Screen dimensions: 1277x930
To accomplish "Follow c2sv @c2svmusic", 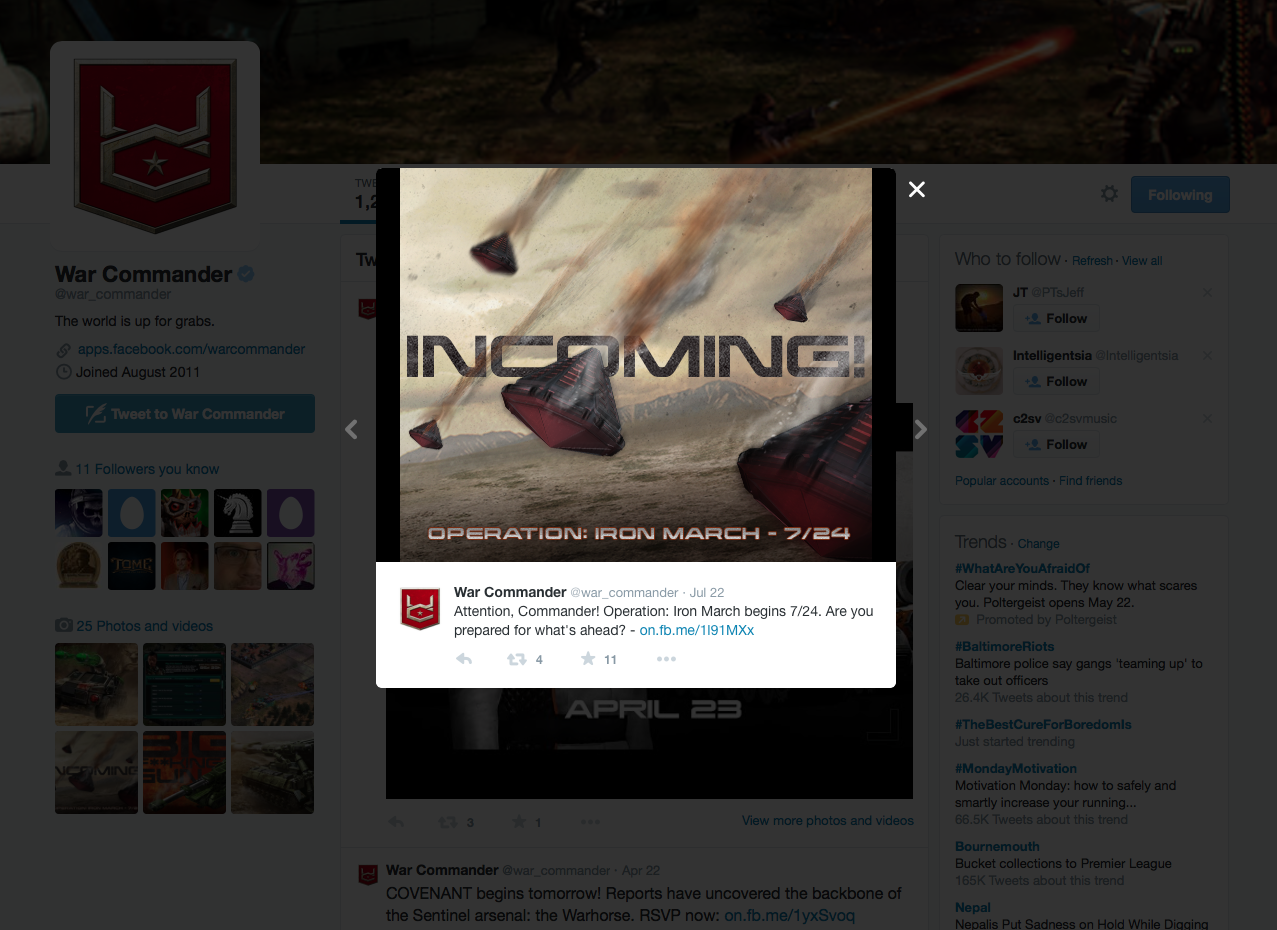I will pos(1056,444).
